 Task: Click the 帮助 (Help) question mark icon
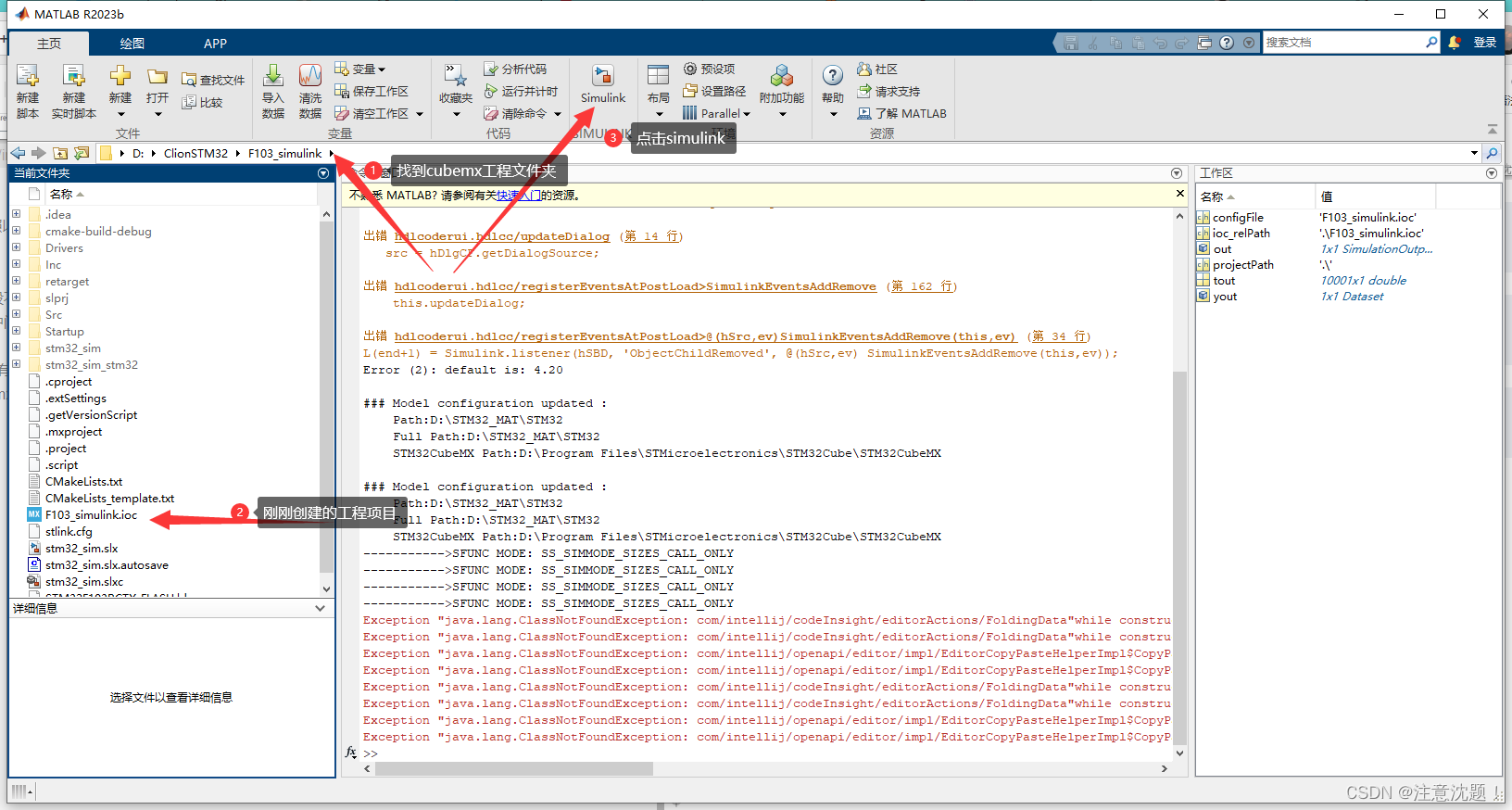coord(833,76)
